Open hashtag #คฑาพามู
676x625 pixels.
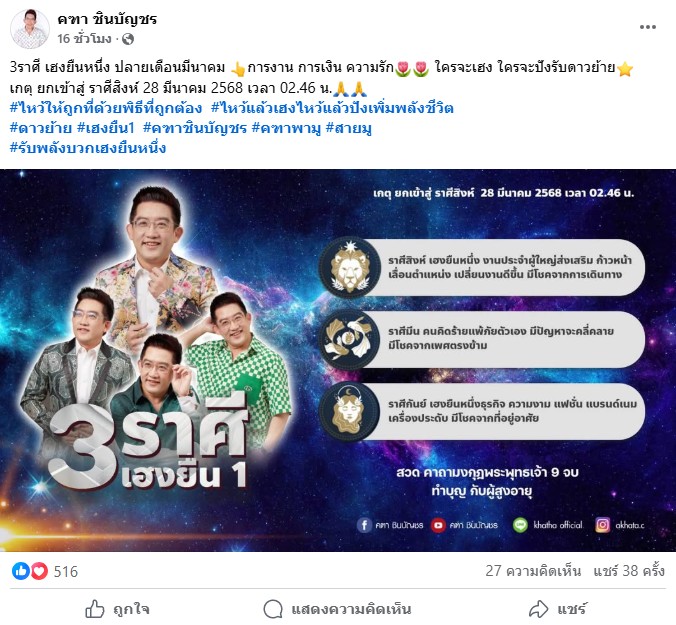[x=286, y=128]
